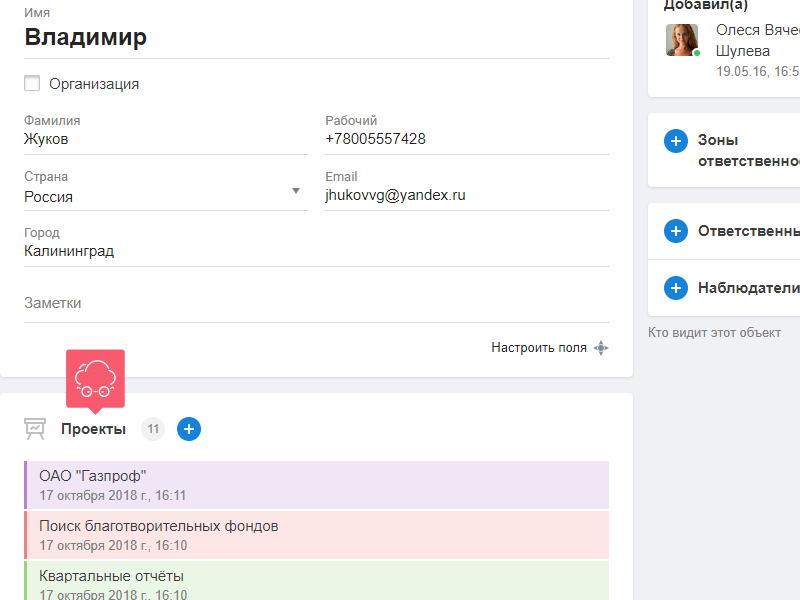Select the country value Россия

pyautogui.click(x=48, y=197)
